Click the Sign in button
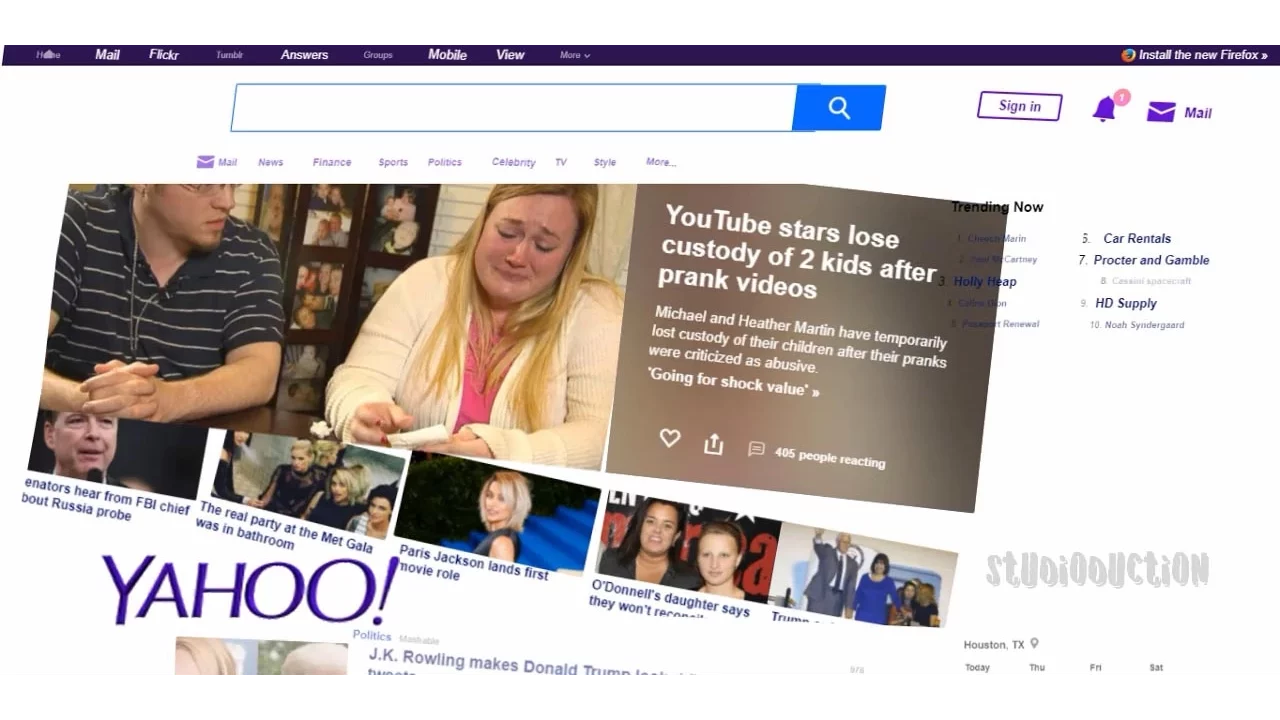Screen dimensions: 1280x720 (x=1019, y=106)
